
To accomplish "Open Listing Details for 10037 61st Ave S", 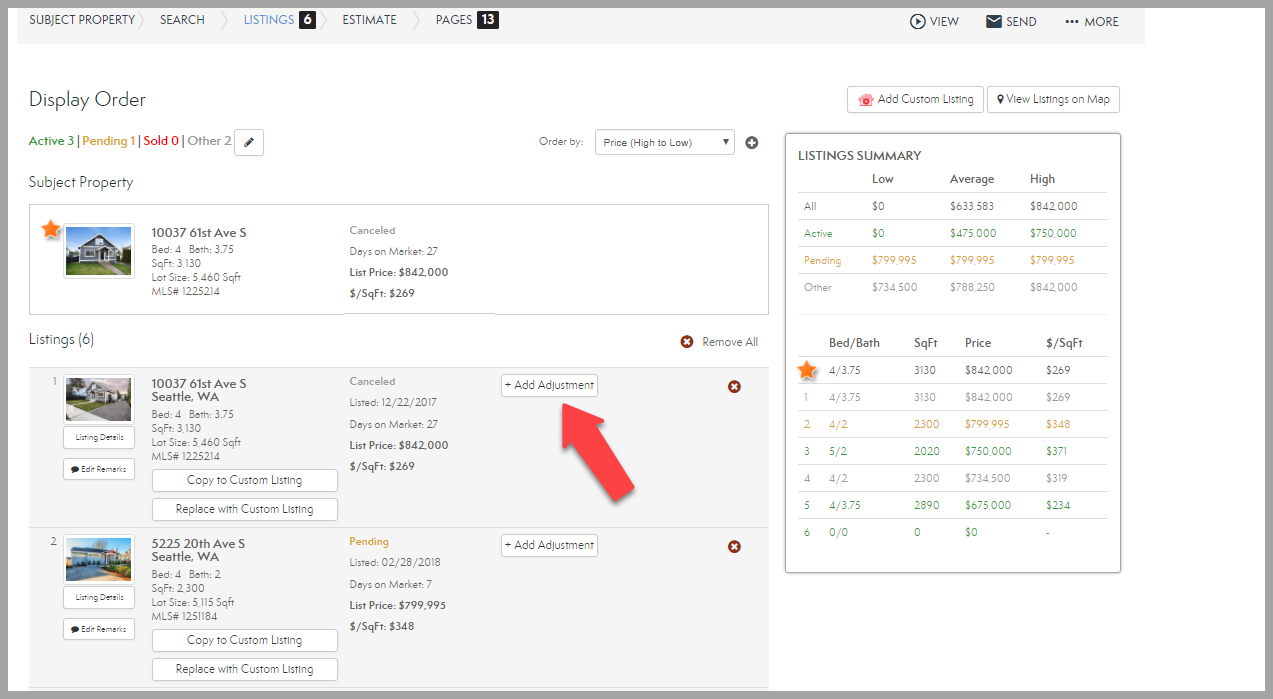I will [99, 437].
